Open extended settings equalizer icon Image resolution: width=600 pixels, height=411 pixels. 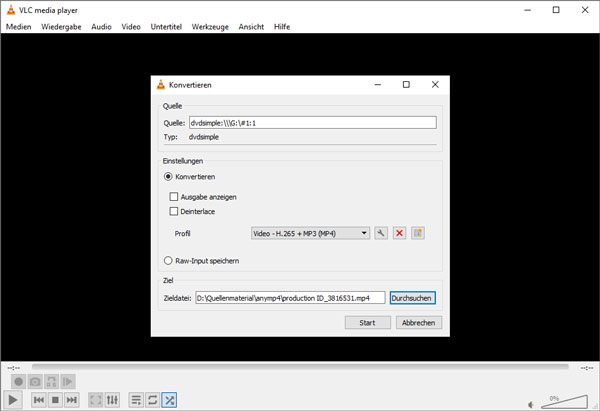112,400
